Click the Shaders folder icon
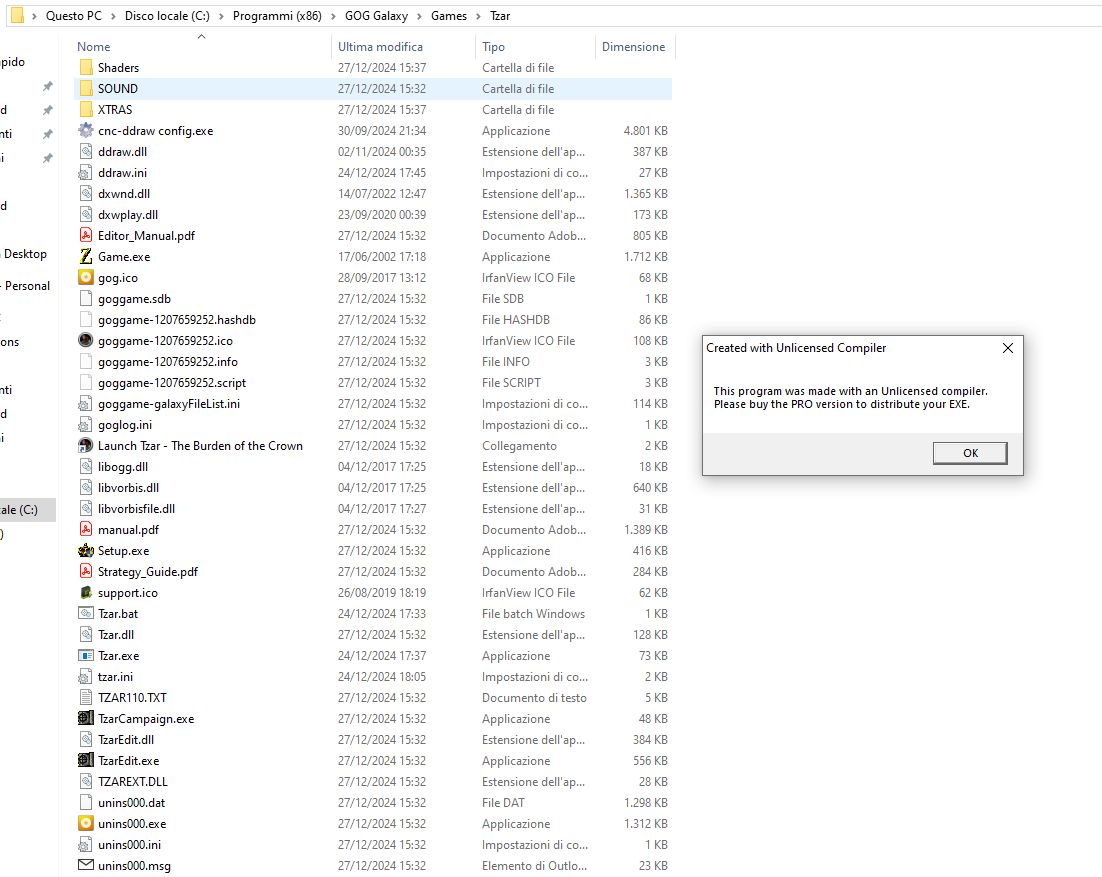1102x877 pixels. [86, 67]
